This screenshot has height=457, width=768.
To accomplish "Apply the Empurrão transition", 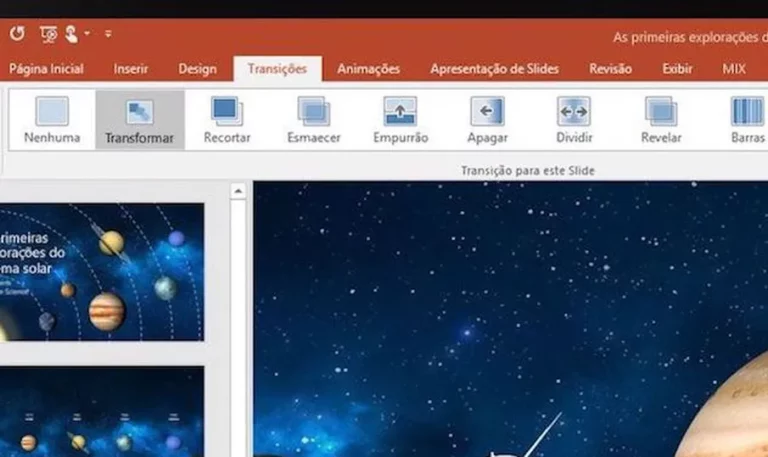I will pos(401,120).
